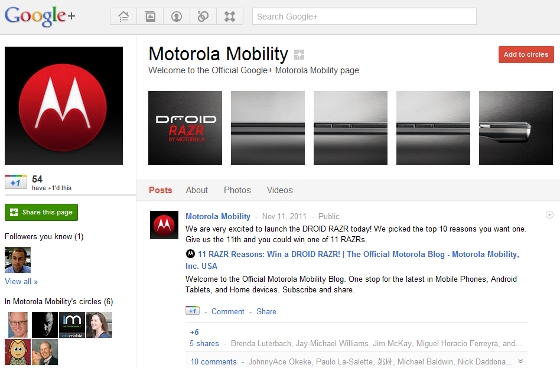Click the Comment link under the post
The image size is (560, 368).
(x=228, y=311)
